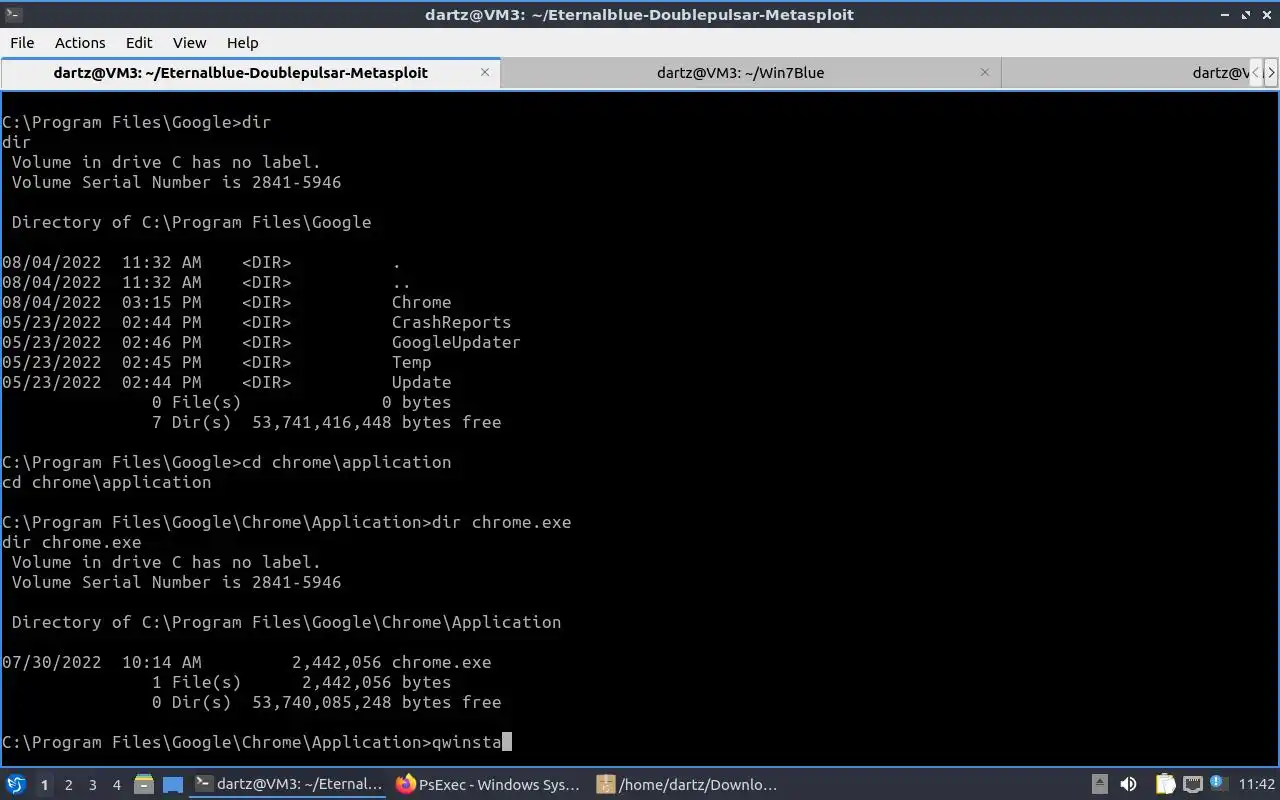1280x800 pixels.
Task: Open the network connection tray icon
Action: 1192,785
